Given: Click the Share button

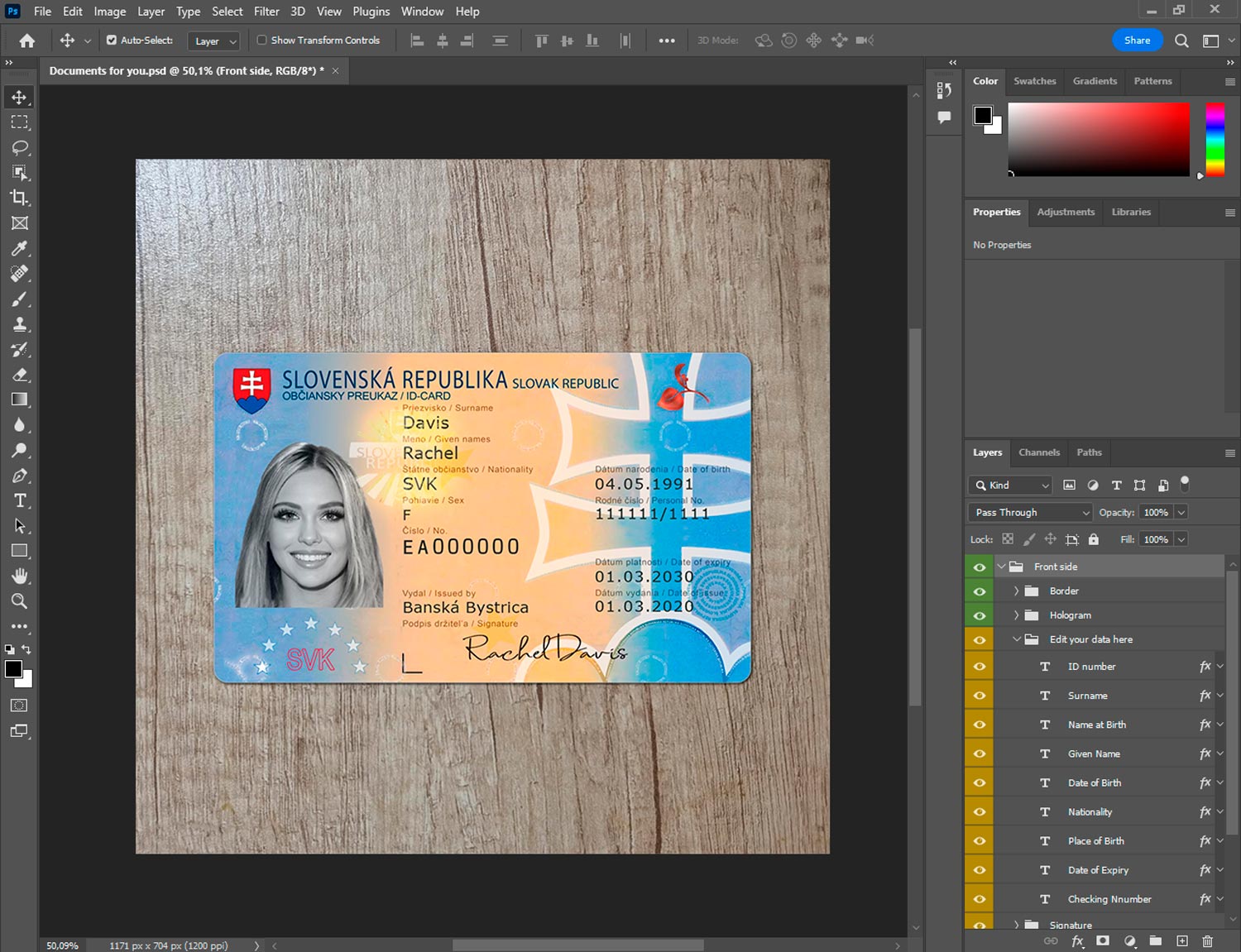Looking at the screenshot, I should [1137, 41].
